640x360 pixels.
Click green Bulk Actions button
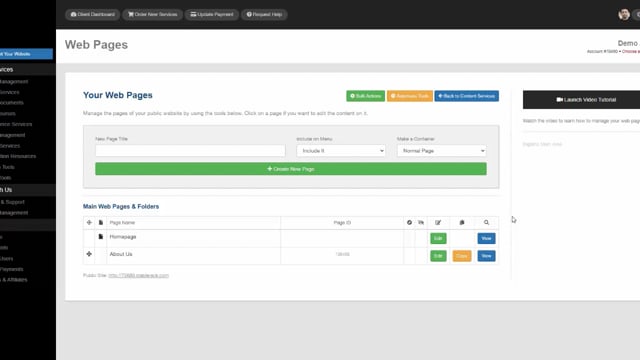point(365,96)
